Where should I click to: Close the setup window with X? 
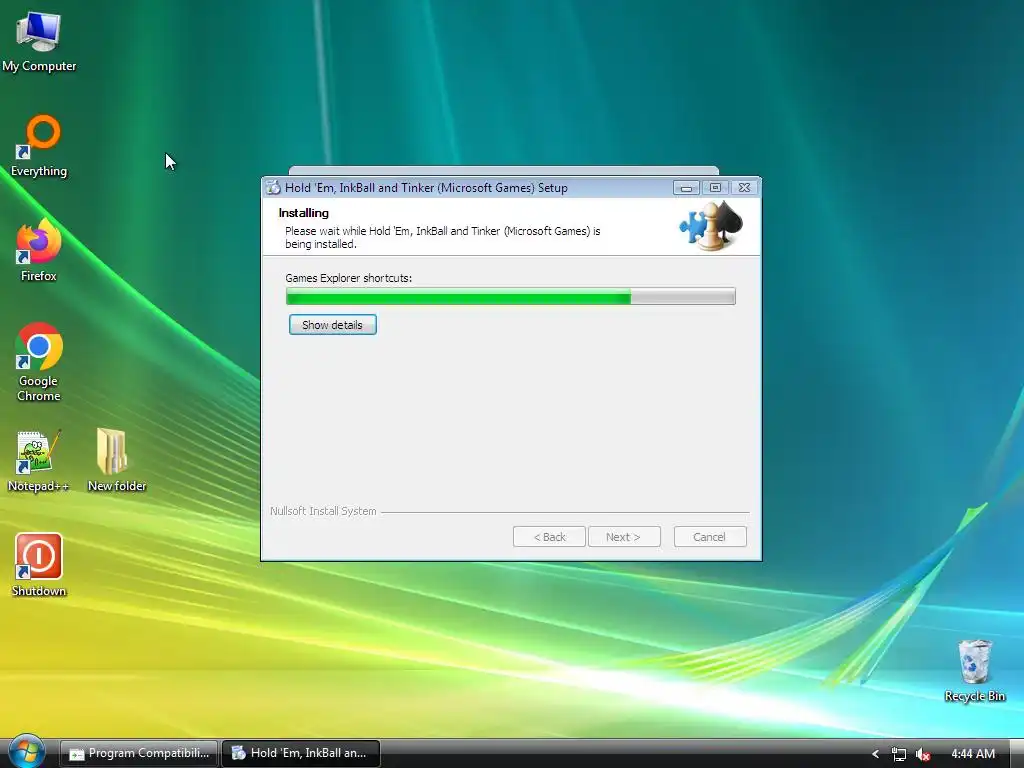744,188
